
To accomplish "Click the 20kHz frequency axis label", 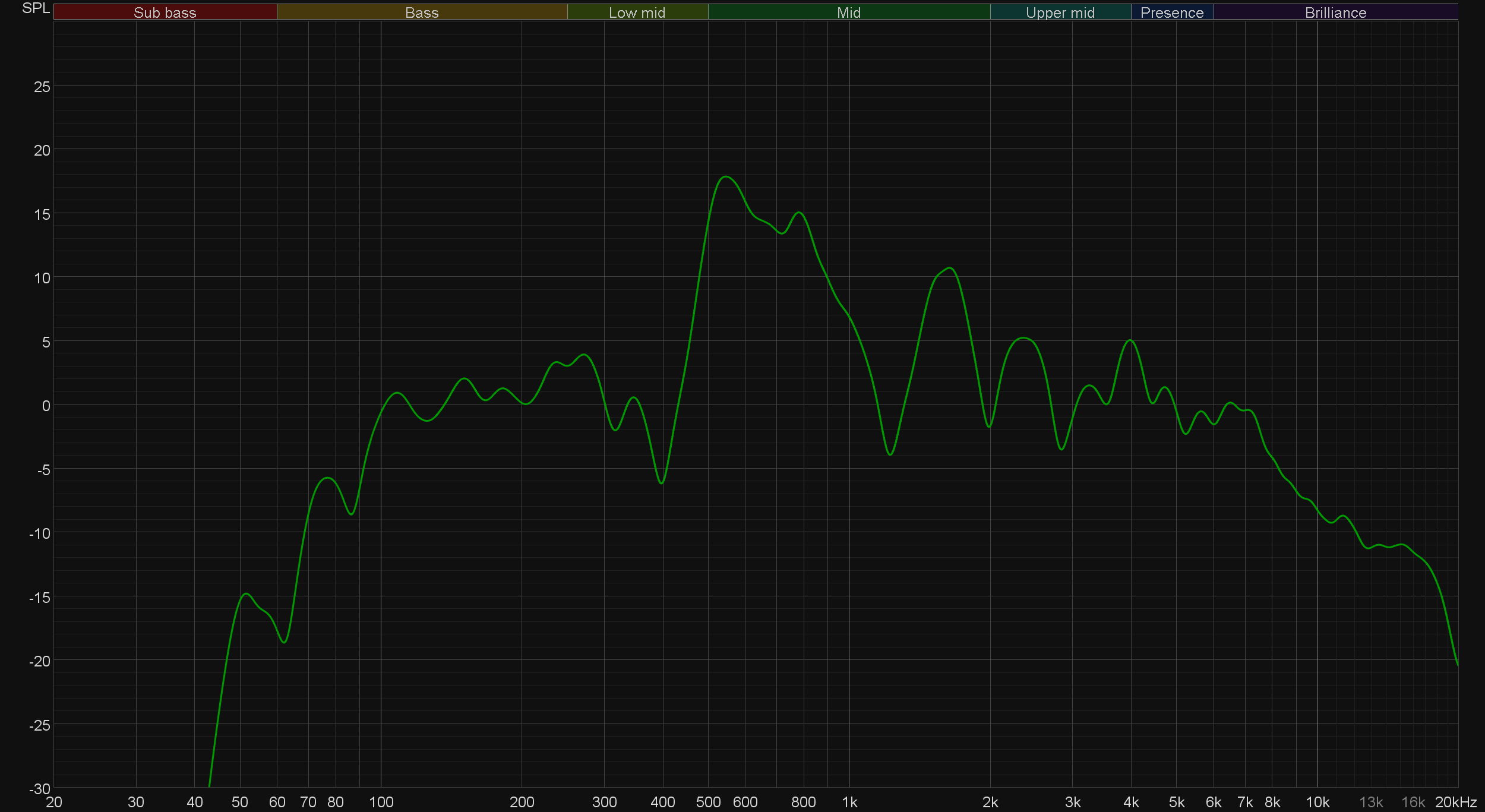I will [x=1455, y=802].
